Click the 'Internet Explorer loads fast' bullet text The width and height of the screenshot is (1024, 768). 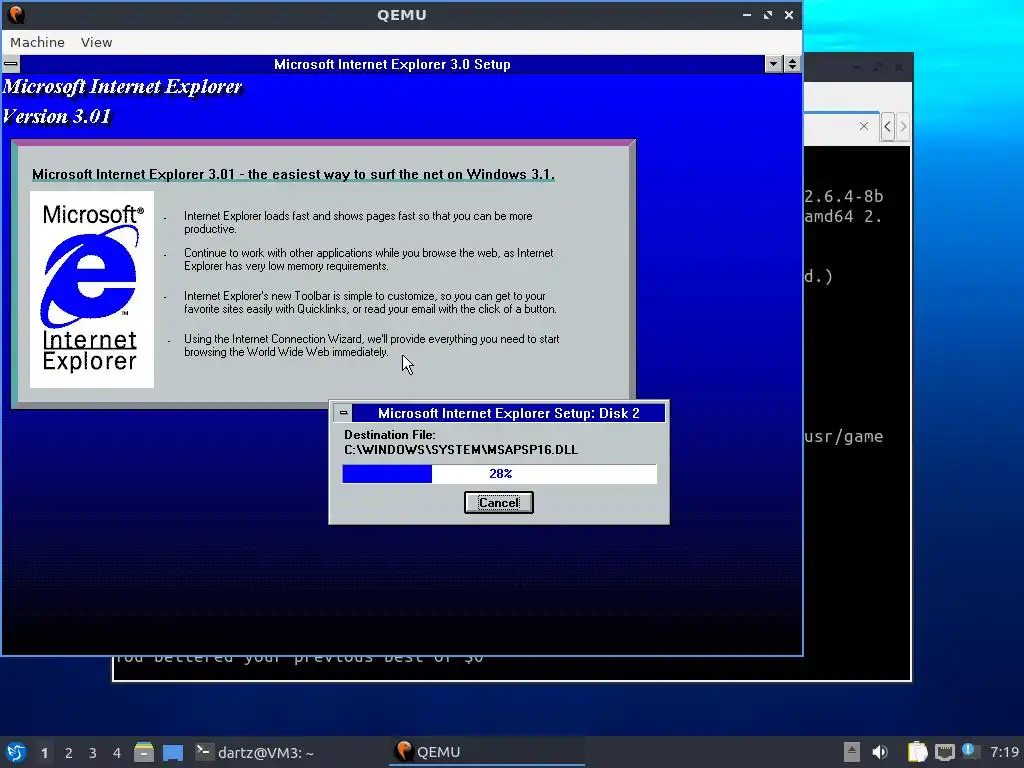tap(358, 223)
